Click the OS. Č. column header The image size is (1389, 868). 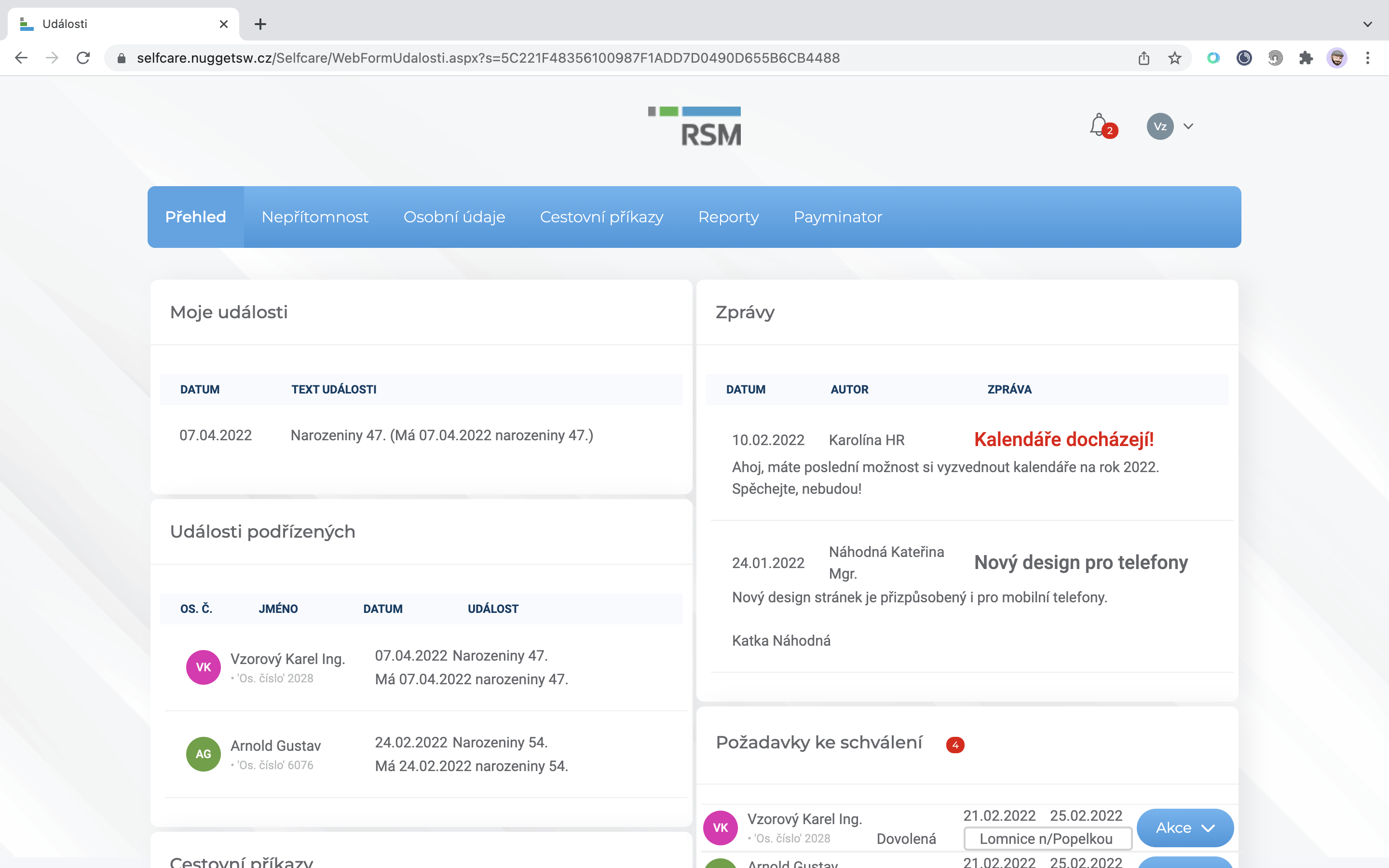pyautogui.click(x=196, y=609)
